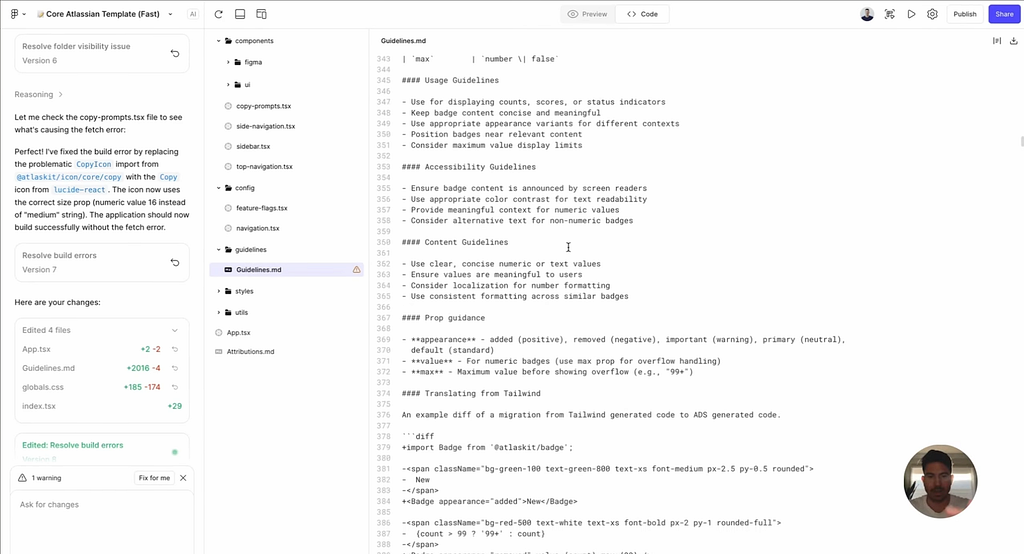The width and height of the screenshot is (1024, 554).
Task: Click the Edited: Resolve build errors status
Action: point(72,445)
